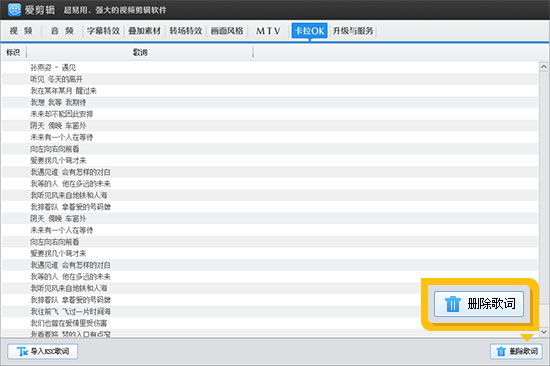Click the scrollbar down arrow of lyrics list
The width and height of the screenshot is (550, 366).
544,332
